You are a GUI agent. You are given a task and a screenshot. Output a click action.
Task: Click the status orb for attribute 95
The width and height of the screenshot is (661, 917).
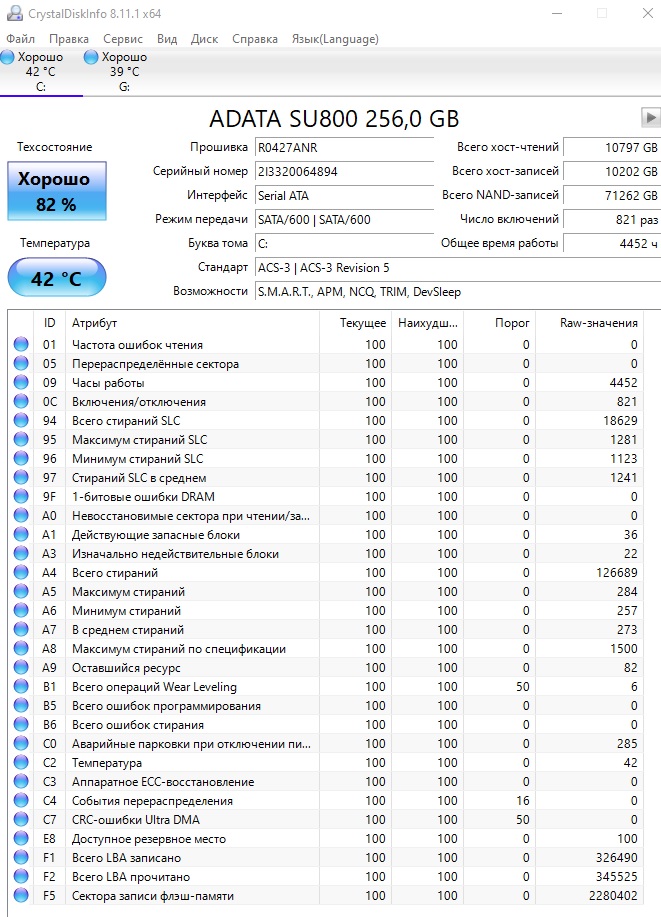pos(21,439)
